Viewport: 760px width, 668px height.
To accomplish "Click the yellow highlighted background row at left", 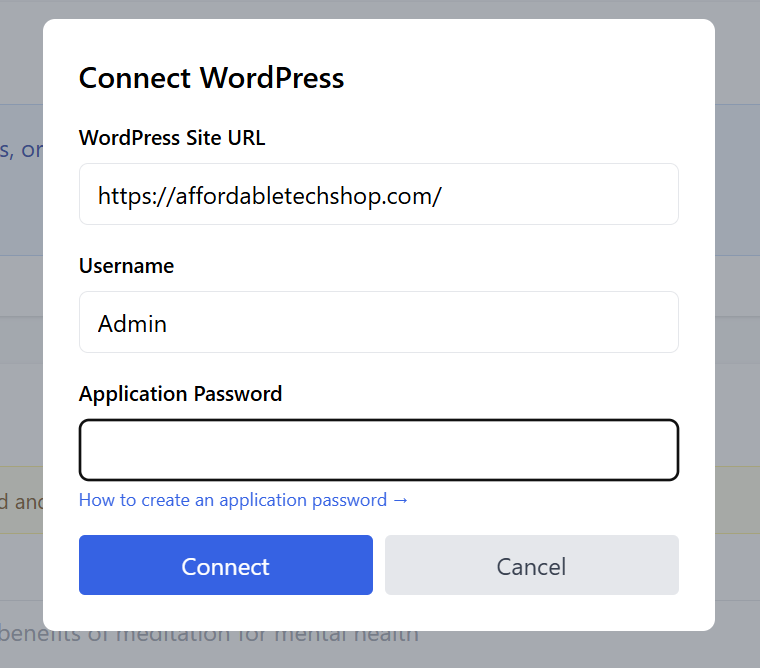I will (20, 499).
